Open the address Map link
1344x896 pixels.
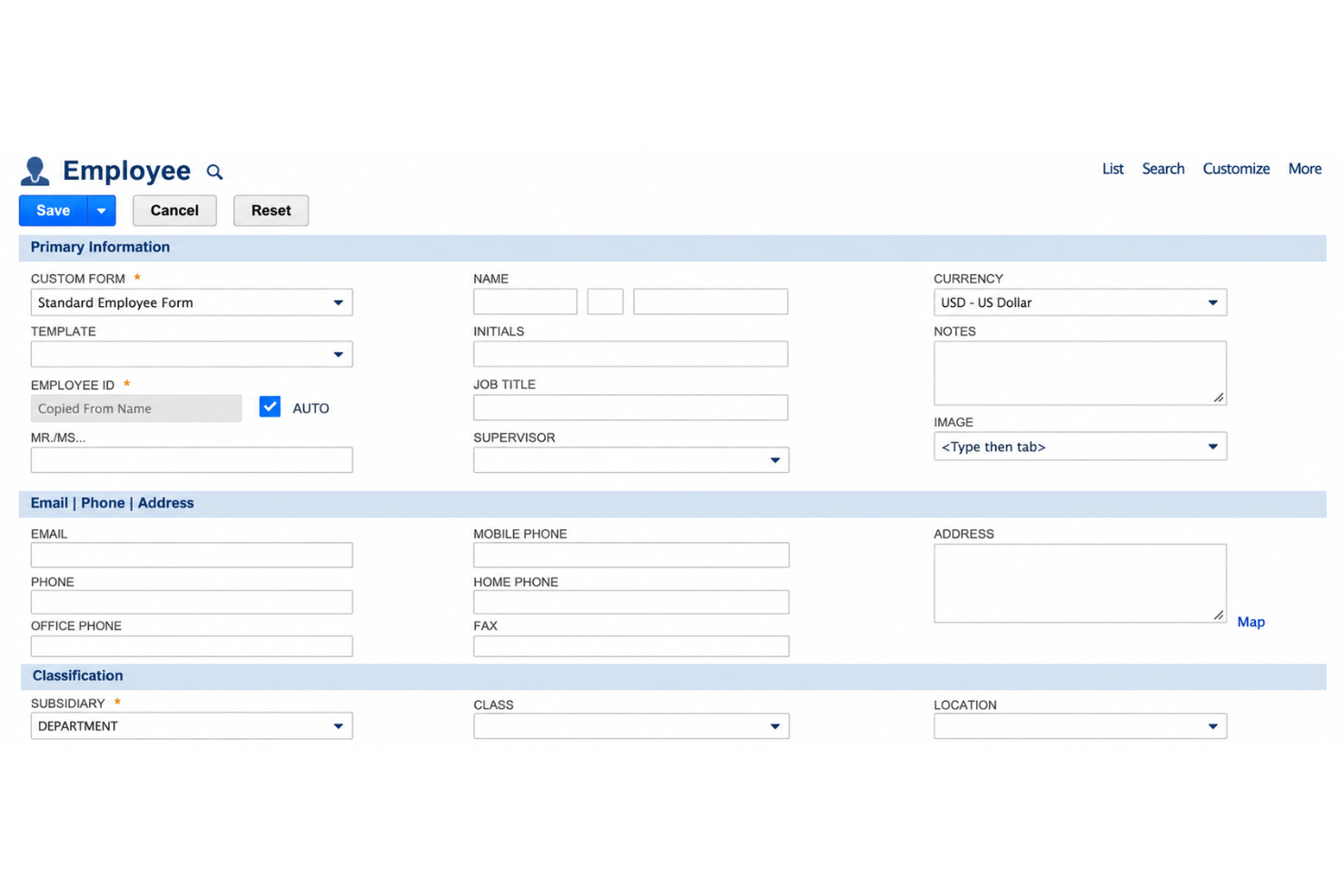[x=1250, y=622]
